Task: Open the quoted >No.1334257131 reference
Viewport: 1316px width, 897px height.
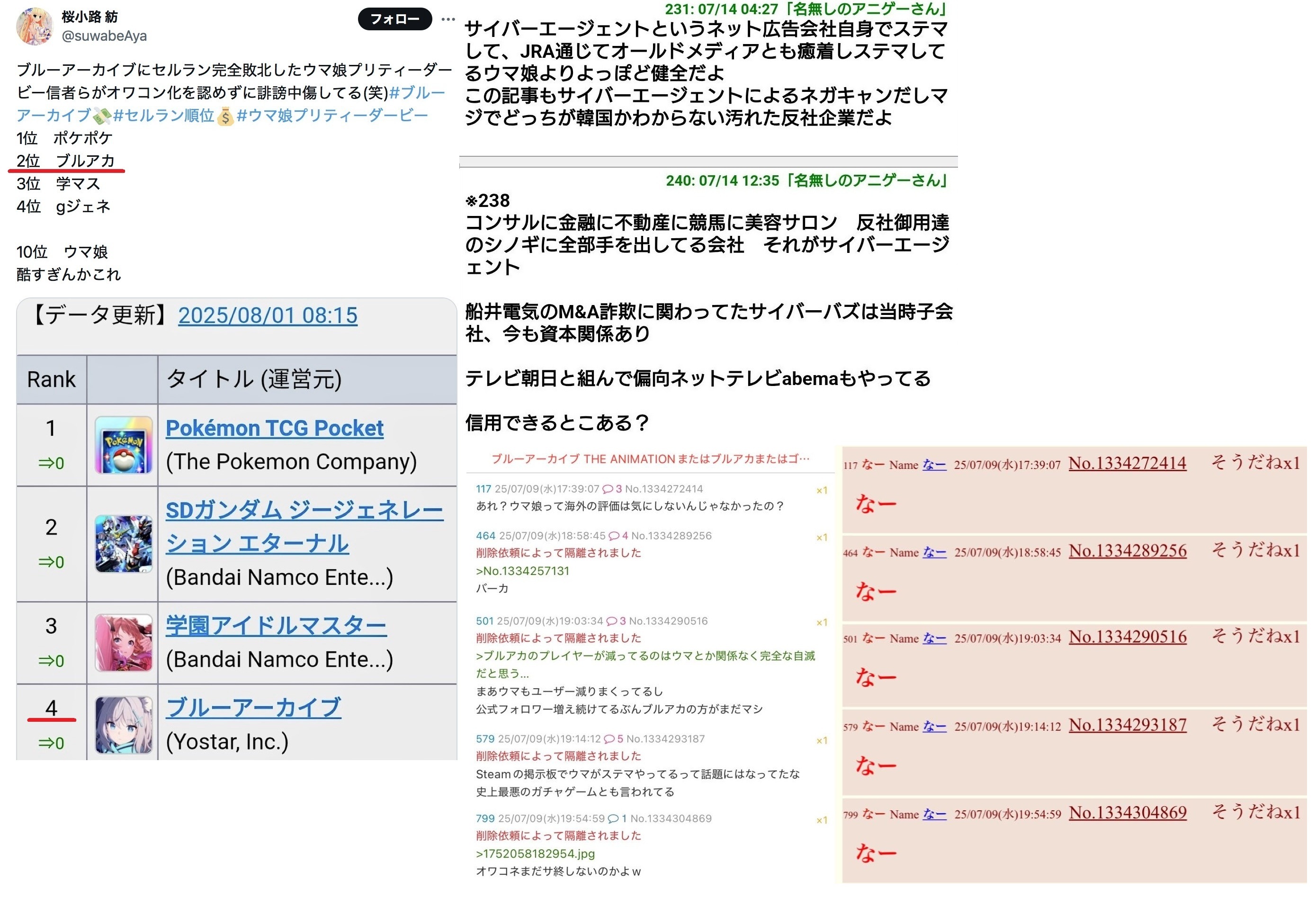Action: (522, 571)
